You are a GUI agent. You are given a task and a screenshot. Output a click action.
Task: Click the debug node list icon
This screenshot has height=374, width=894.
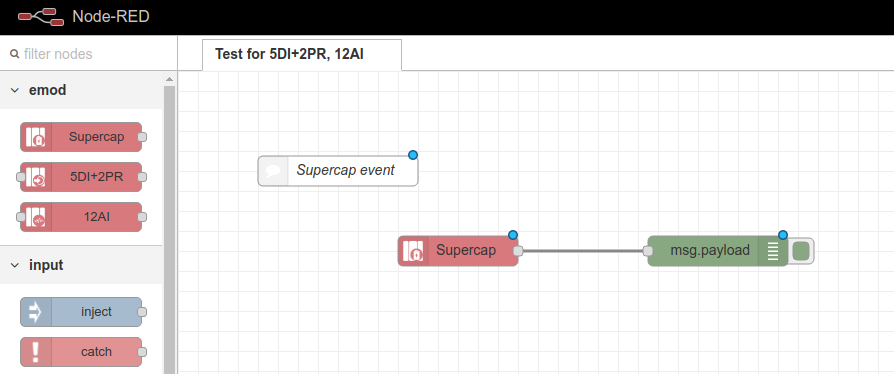(x=773, y=251)
